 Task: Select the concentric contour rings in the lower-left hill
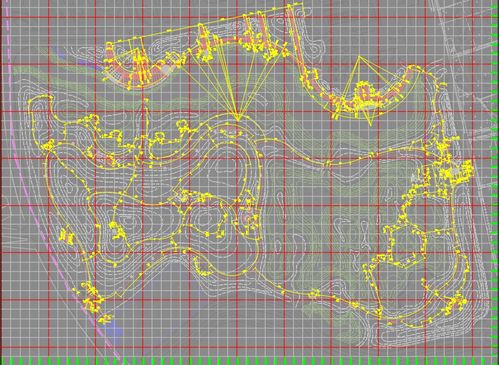125,222
